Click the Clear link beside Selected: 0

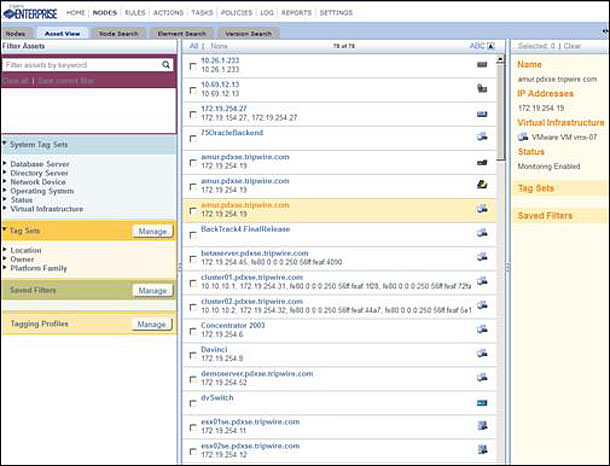572,46
